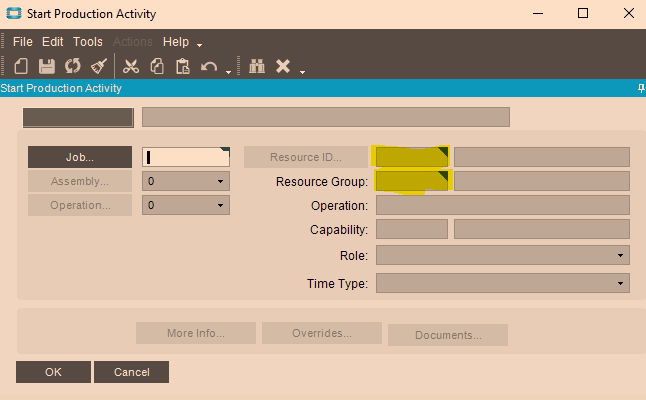
Task: Click the New document toolbar icon
Action: pos(21,66)
